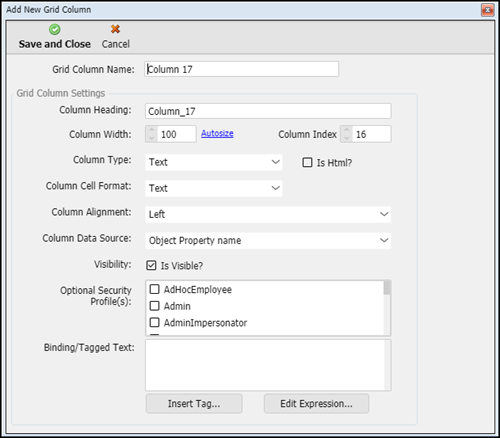This screenshot has width=500, height=438.
Task: Close the Add New Grid Column dialog
Action: point(487,10)
